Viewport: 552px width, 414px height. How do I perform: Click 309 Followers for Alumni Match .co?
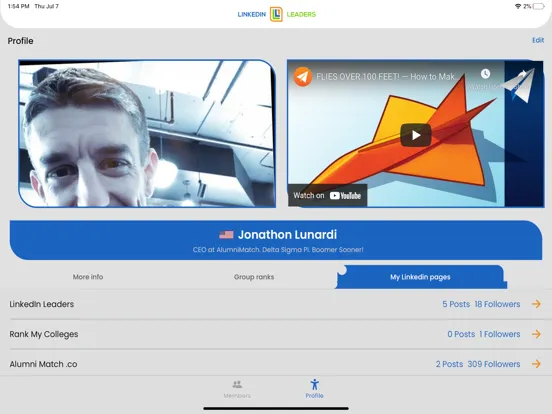494,364
